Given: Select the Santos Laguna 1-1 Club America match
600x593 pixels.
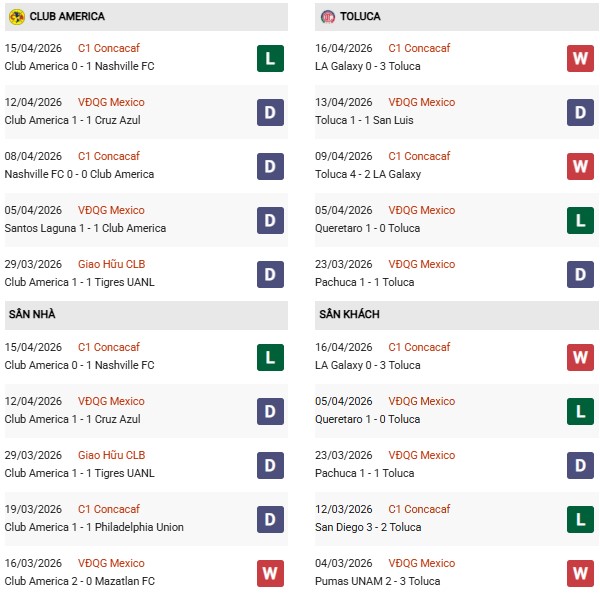Looking at the screenshot, I should 85,228.
